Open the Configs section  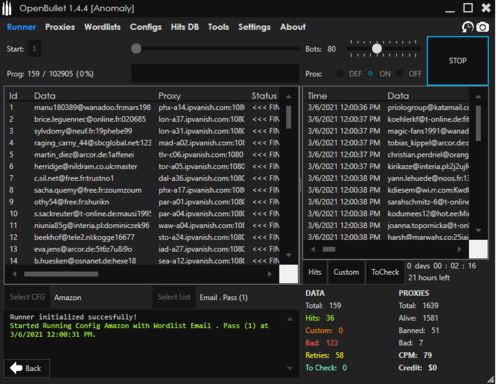point(146,27)
